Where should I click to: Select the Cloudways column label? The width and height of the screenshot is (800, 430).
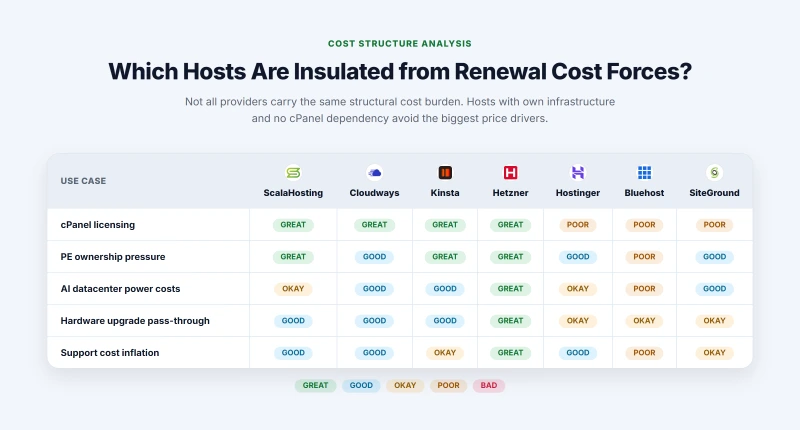point(374,193)
